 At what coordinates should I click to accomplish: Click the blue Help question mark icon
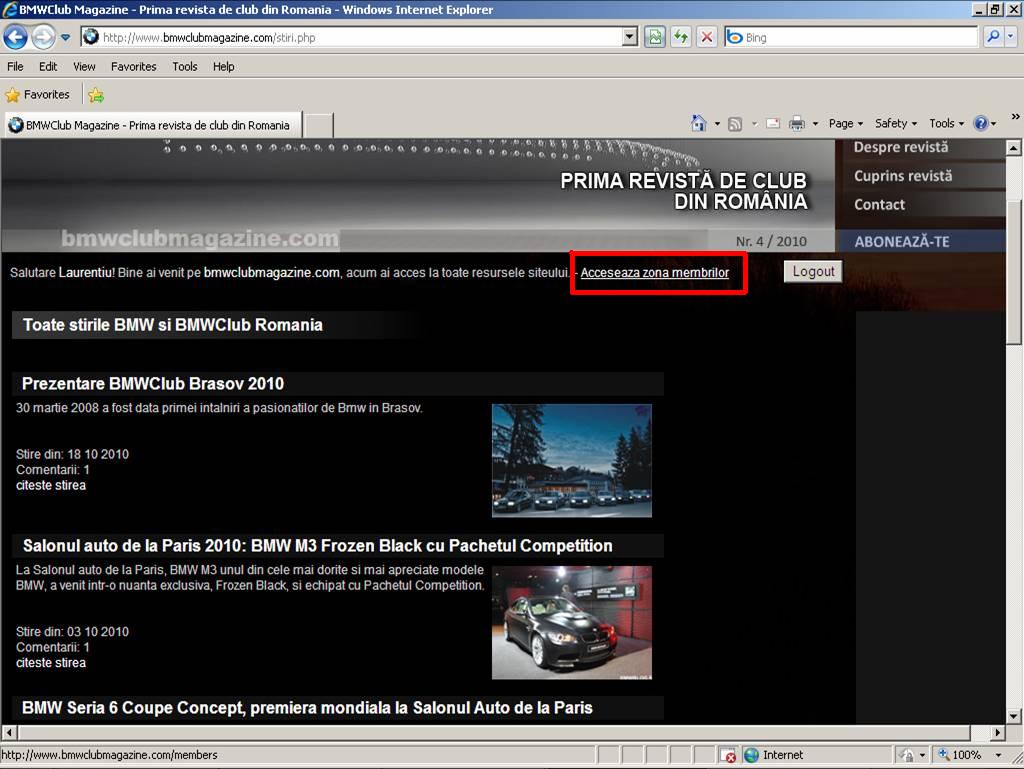click(980, 123)
